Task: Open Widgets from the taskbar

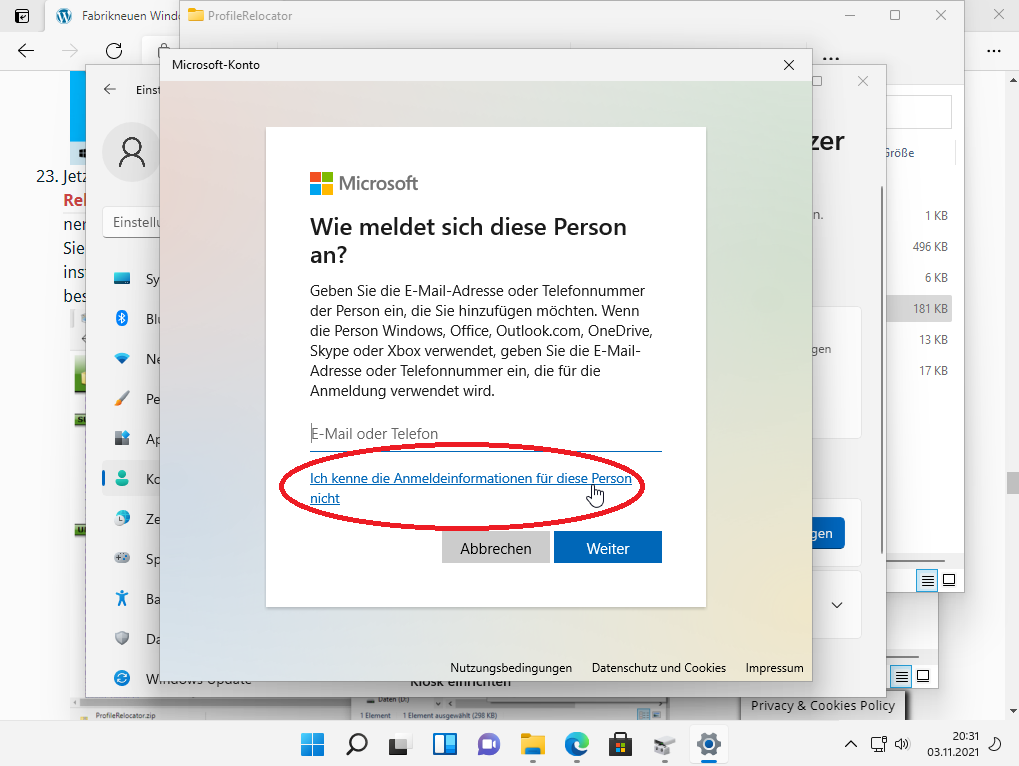Action: tap(445, 745)
